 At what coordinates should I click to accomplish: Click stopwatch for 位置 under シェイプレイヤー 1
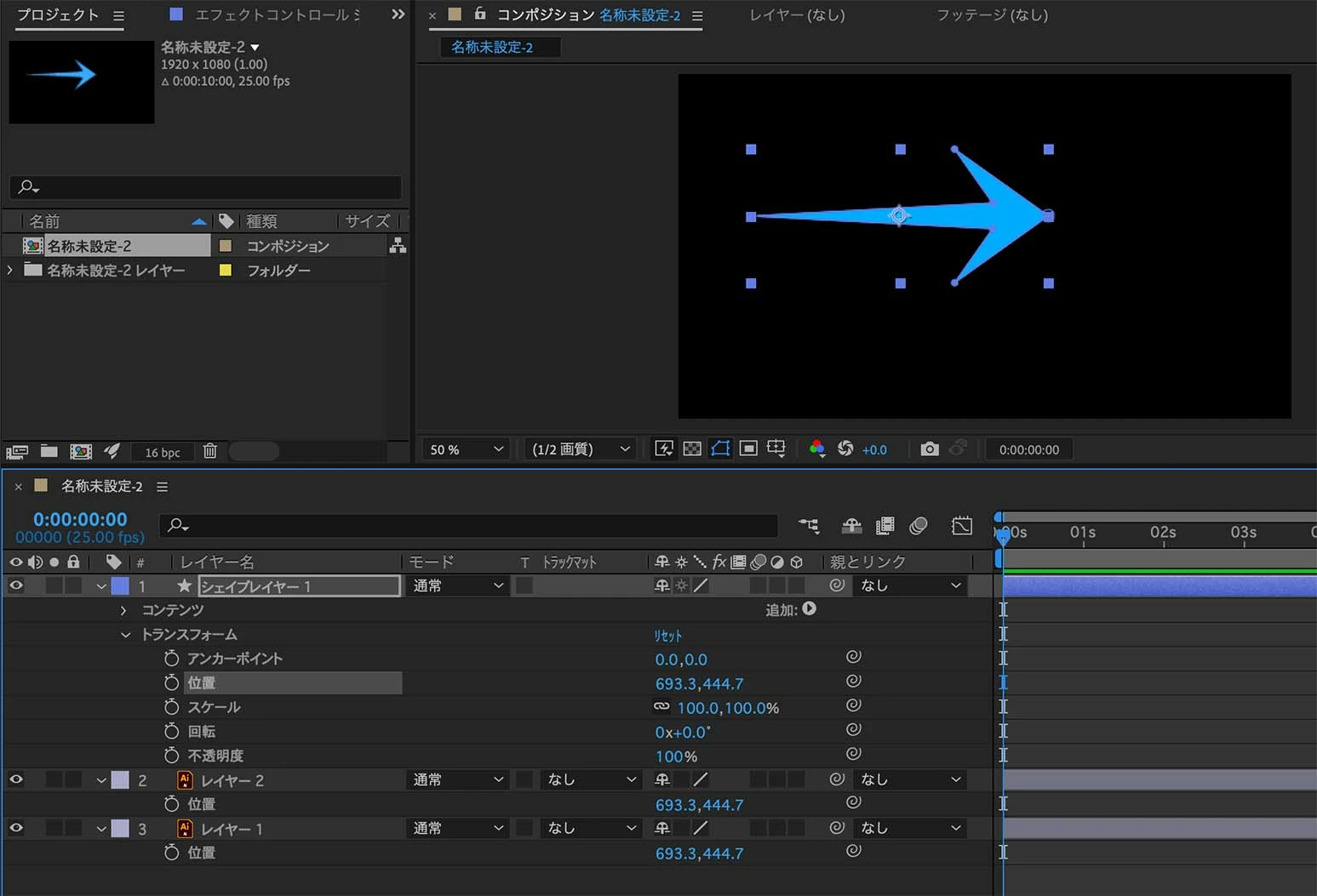[171, 682]
